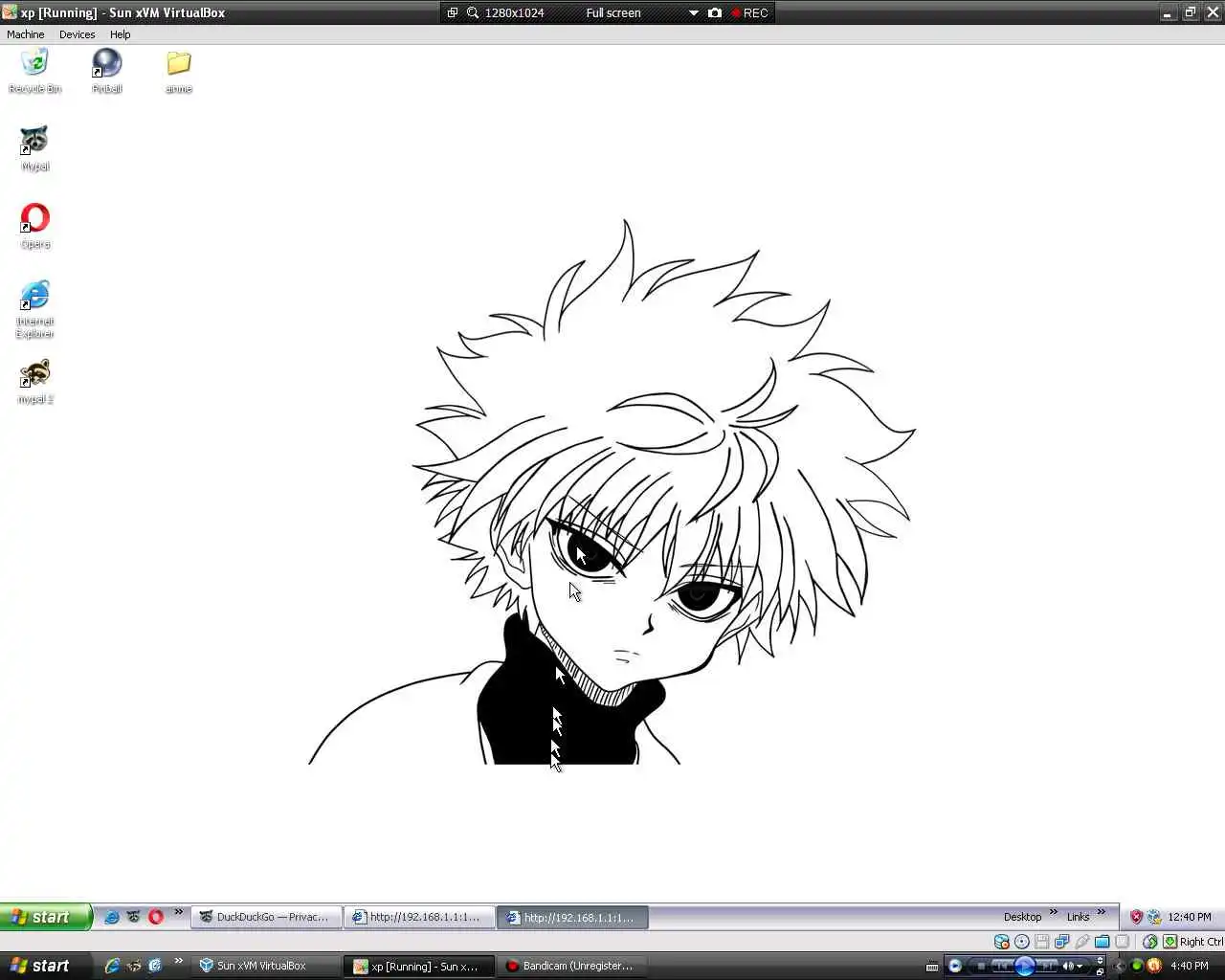Image resolution: width=1225 pixels, height=980 pixels.
Task: Click the media player stop button
Action: pos(981,966)
